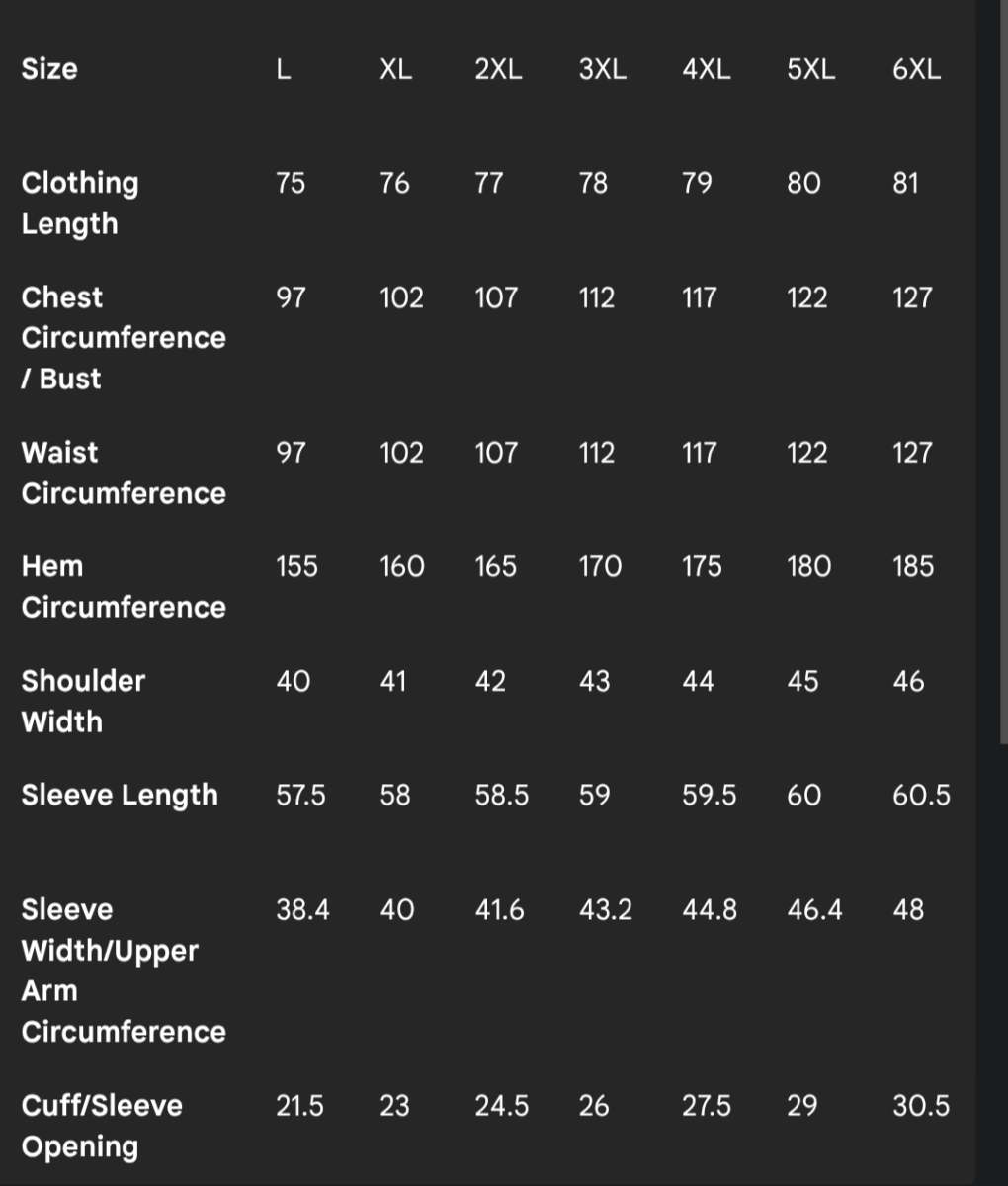Select the 3XL size column header
This screenshot has height=1186, width=1008.
pos(602,69)
